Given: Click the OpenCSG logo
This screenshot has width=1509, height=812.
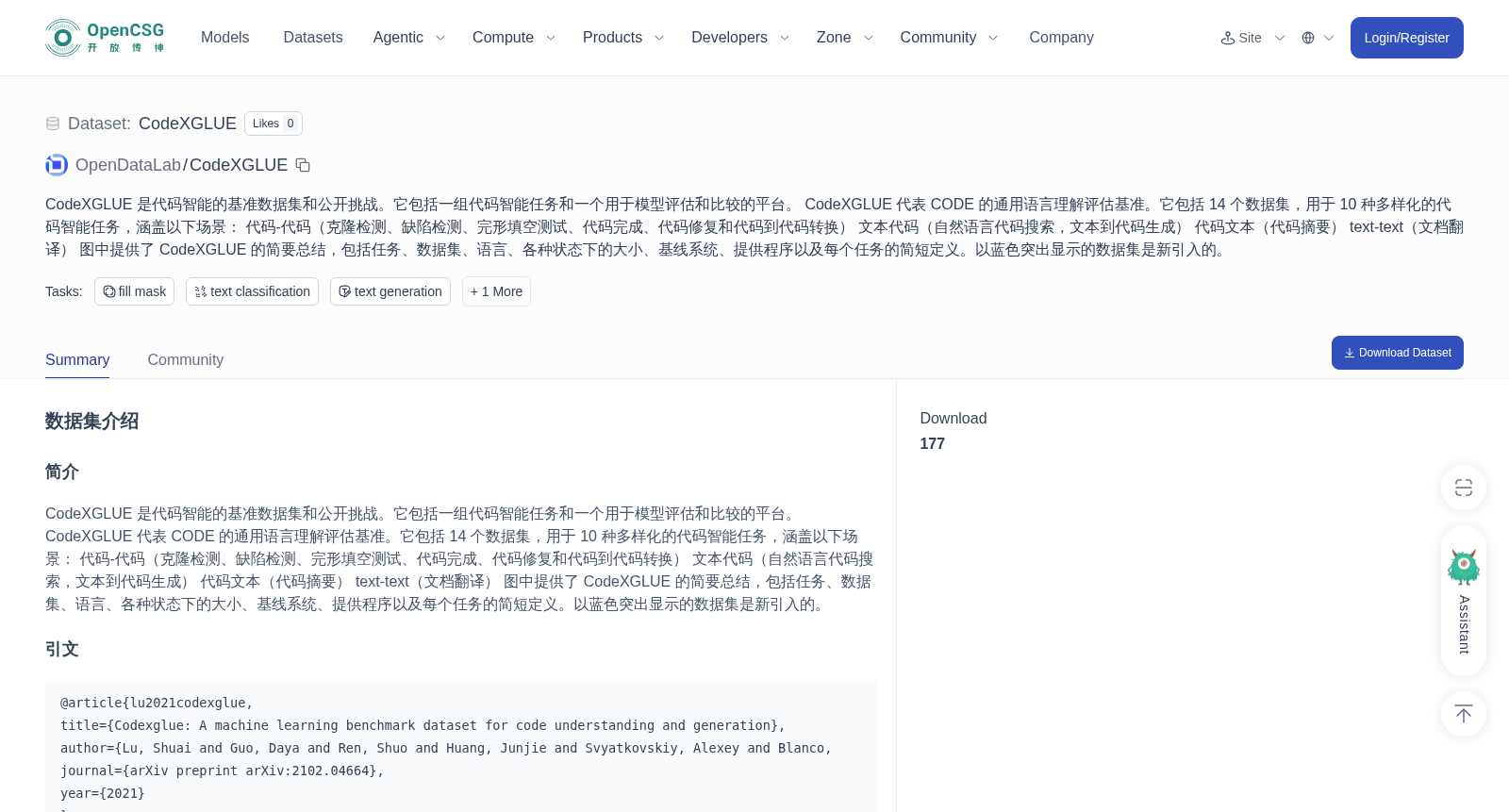Looking at the screenshot, I should pyautogui.click(x=105, y=38).
